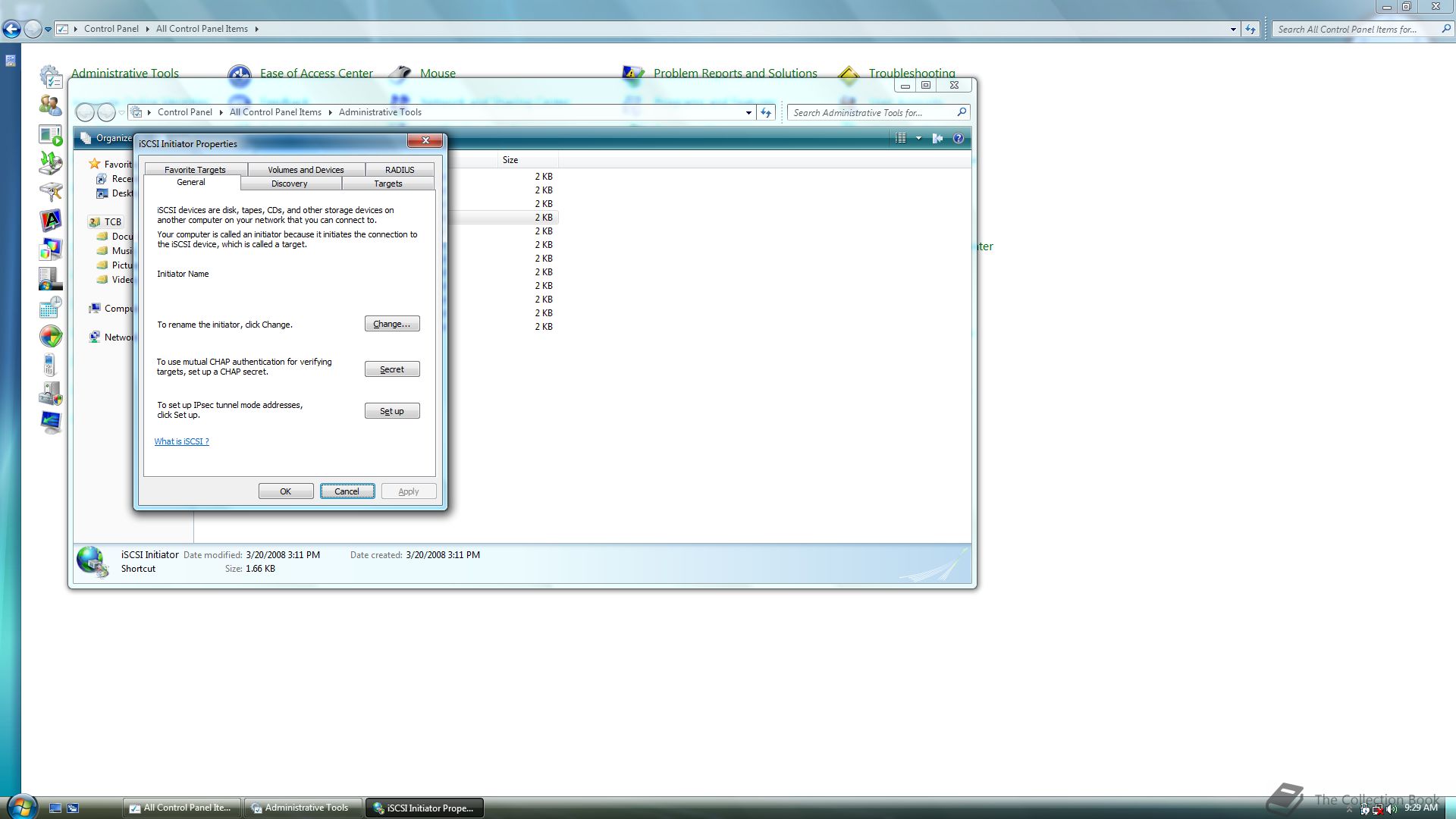Open Administrative Tools address bar history dropdown

748,112
